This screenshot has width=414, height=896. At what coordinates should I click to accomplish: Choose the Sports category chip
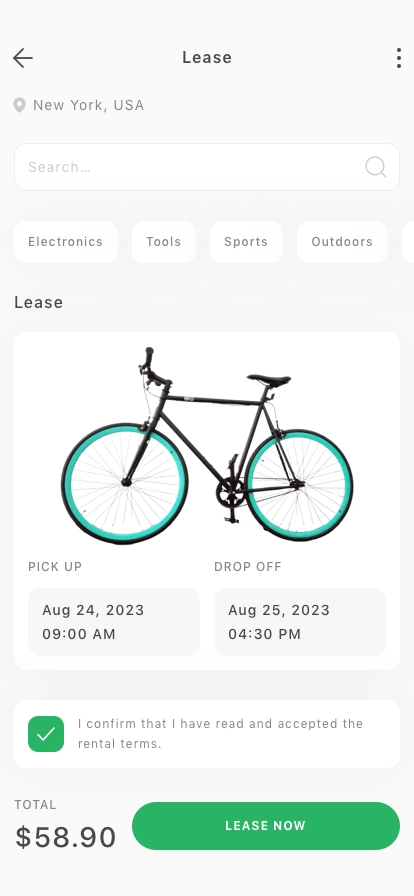coord(246,242)
